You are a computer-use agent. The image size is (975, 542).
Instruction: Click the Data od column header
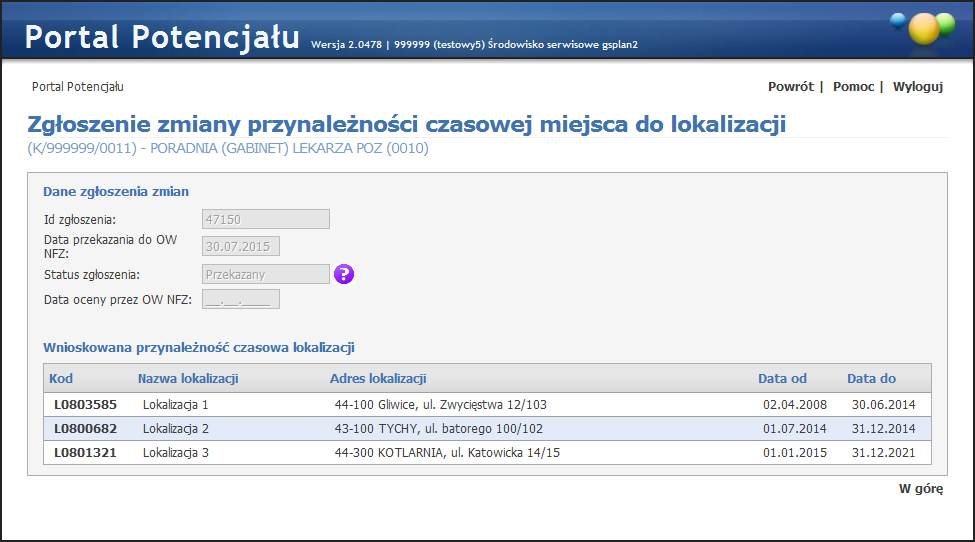(x=782, y=379)
